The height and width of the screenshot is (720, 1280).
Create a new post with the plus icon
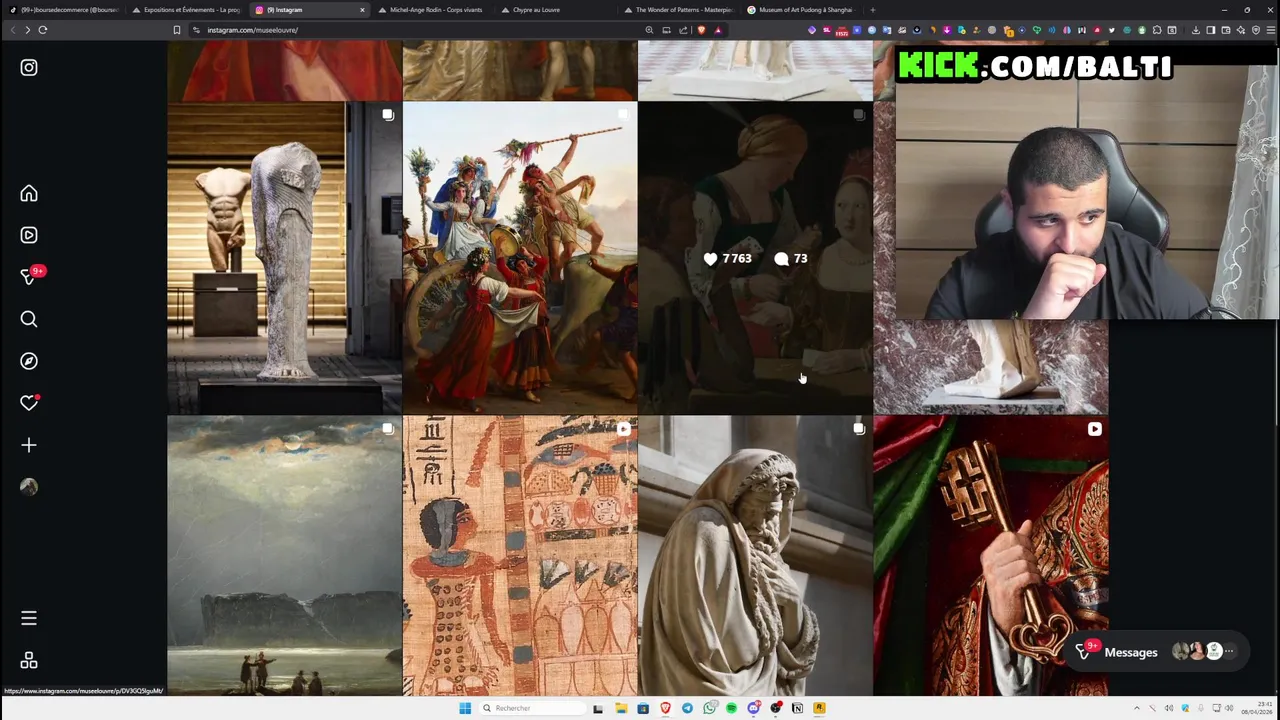point(29,445)
